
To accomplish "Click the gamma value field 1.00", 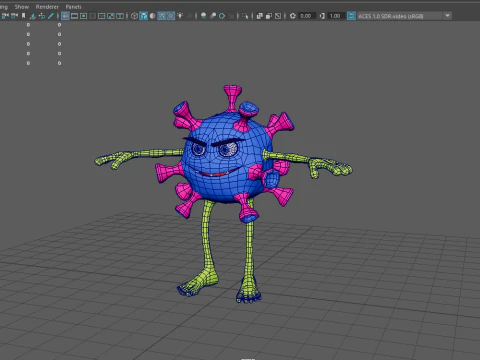I will tap(336, 16).
